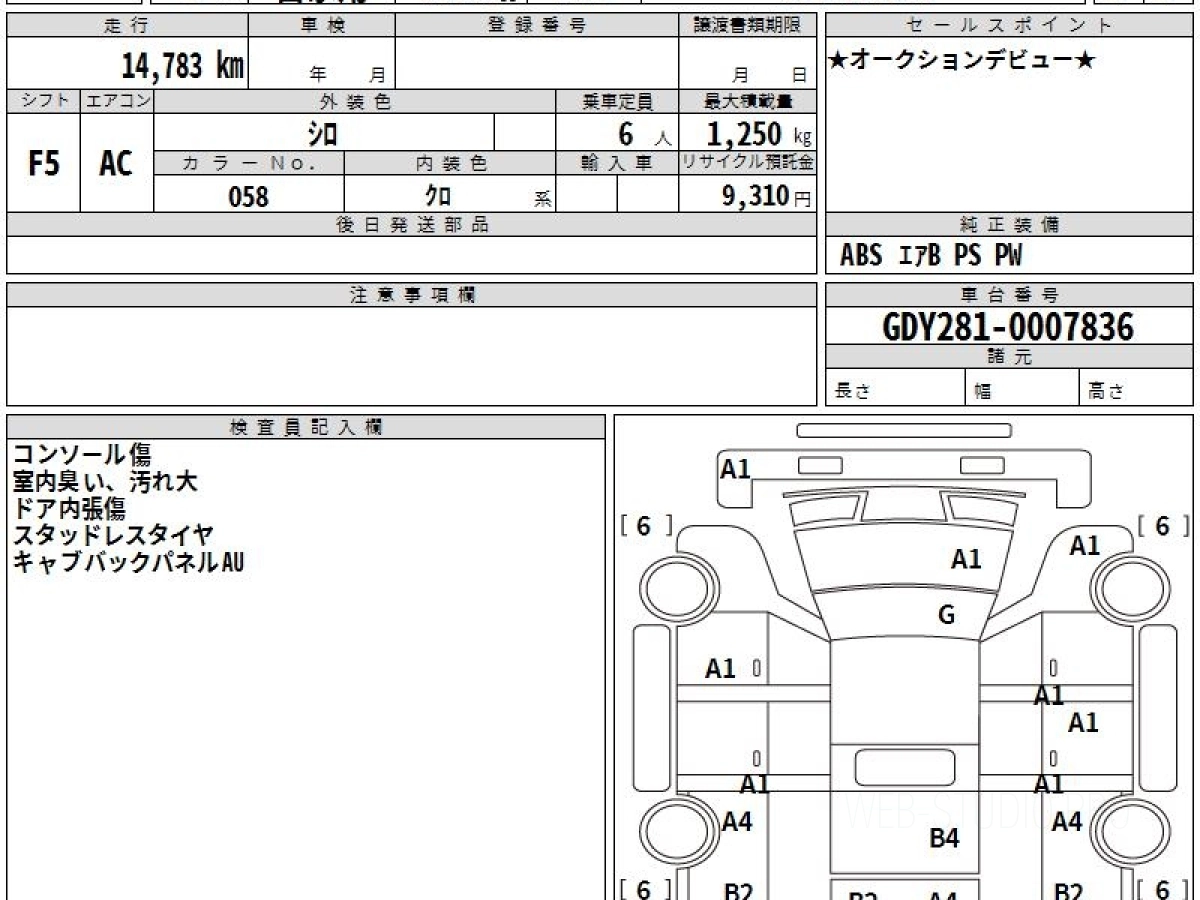
Task: Select the 1,250 kg load capacity value
Action: tap(759, 133)
